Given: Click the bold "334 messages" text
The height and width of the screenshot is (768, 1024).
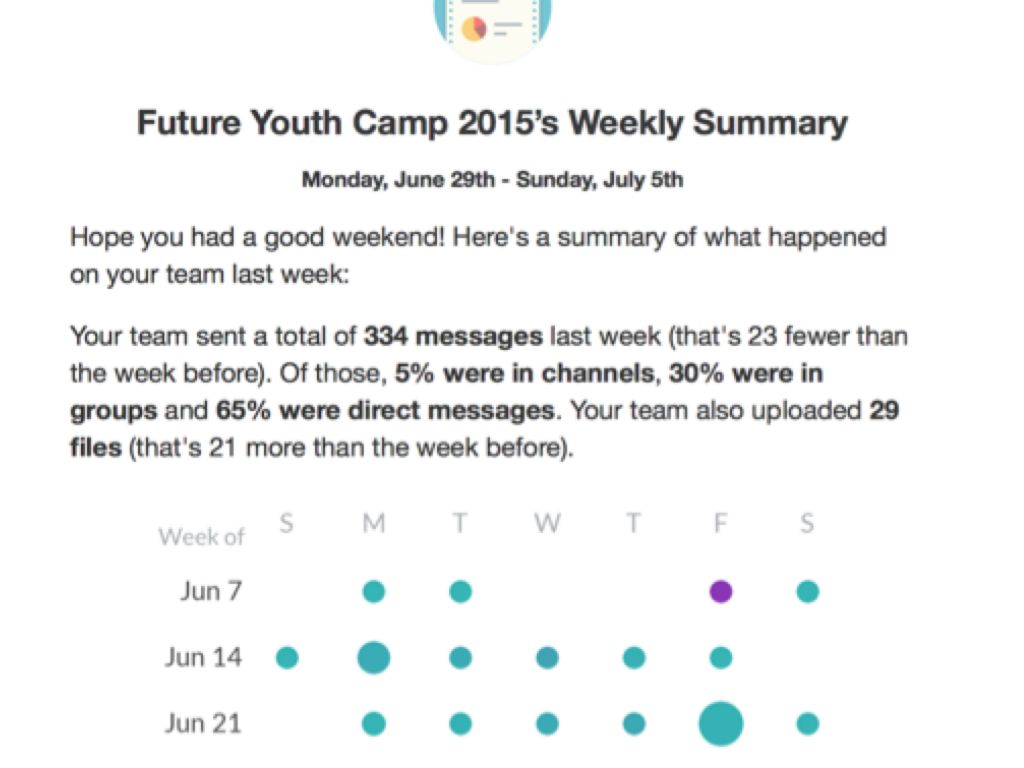Looking at the screenshot, I should pos(453,336).
